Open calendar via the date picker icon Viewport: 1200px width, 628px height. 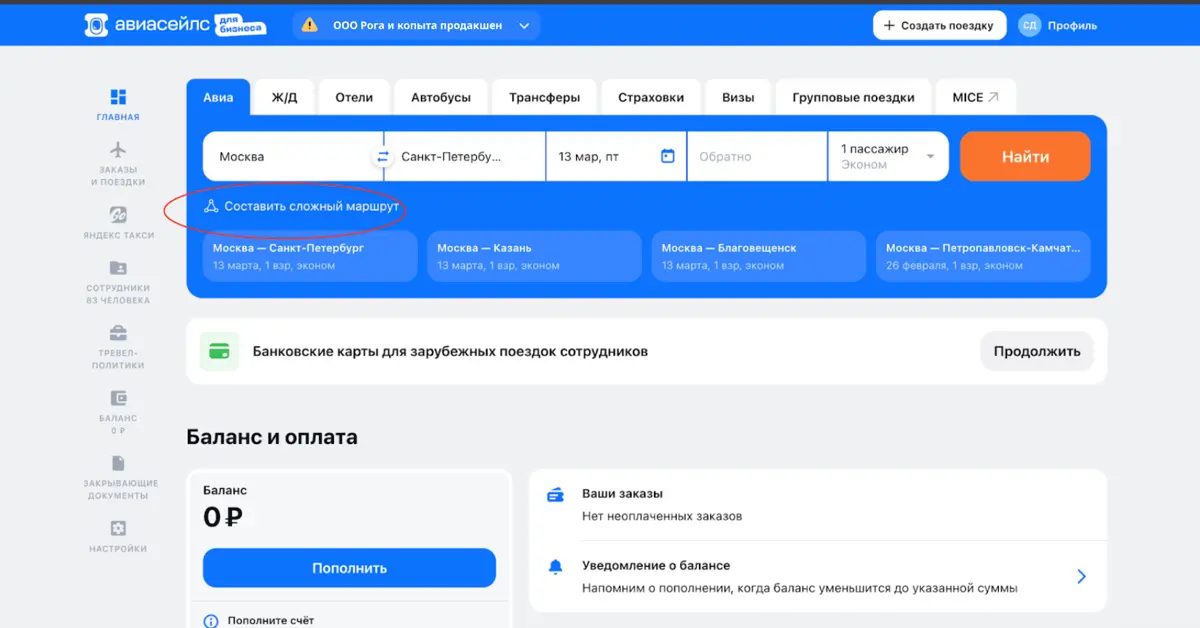(668, 156)
